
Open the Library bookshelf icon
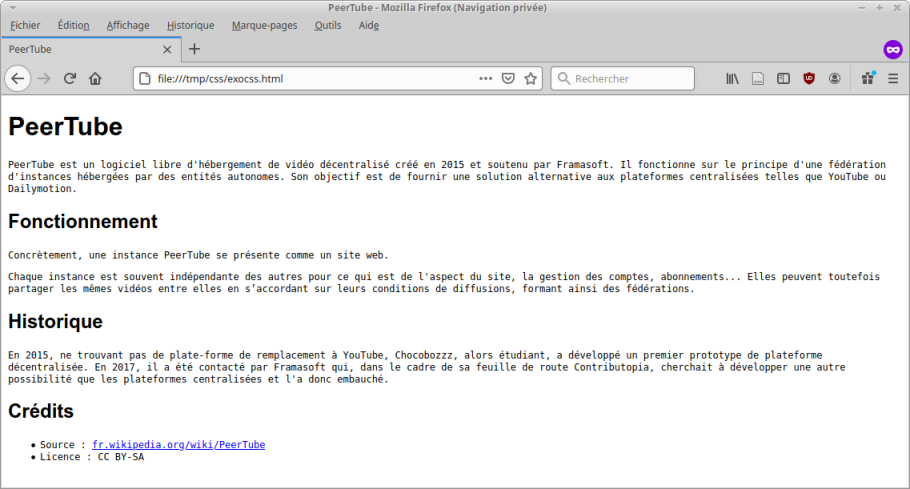pyautogui.click(x=732, y=78)
